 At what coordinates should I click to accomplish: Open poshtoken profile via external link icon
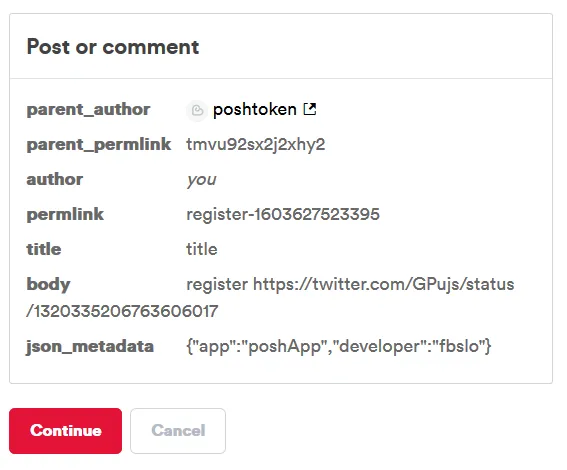click(x=310, y=109)
